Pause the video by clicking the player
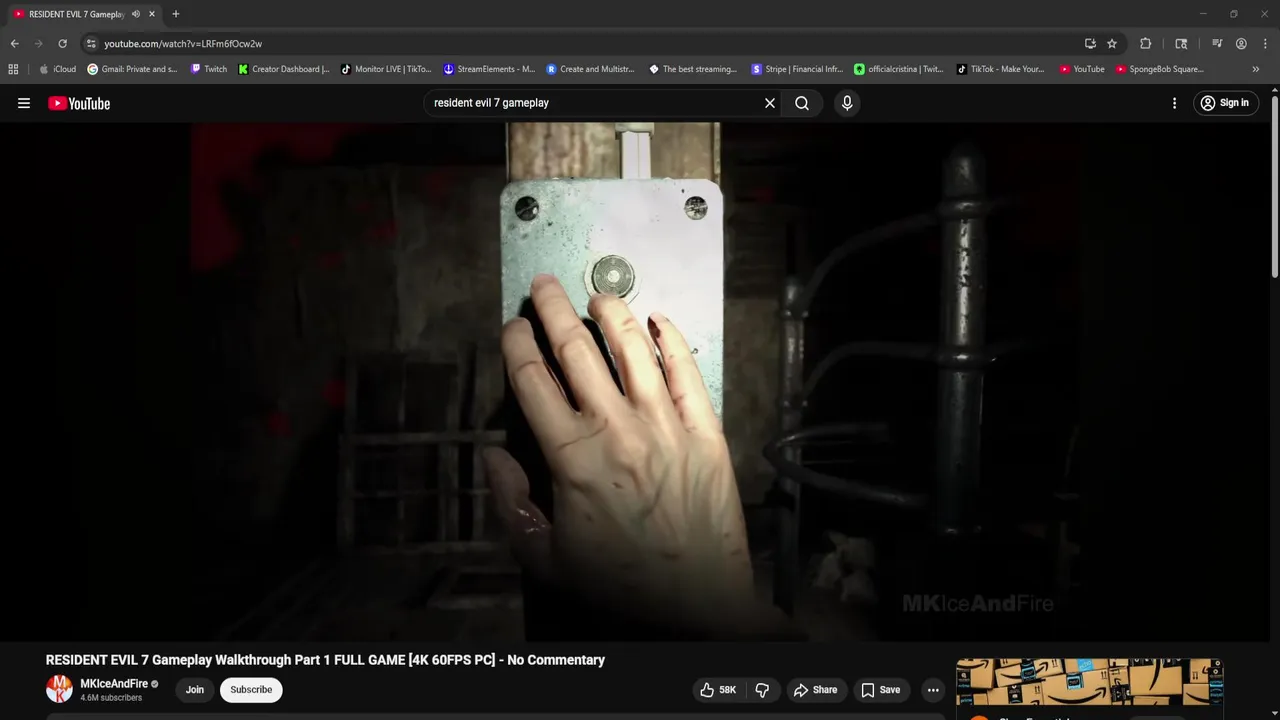 click(x=636, y=380)
